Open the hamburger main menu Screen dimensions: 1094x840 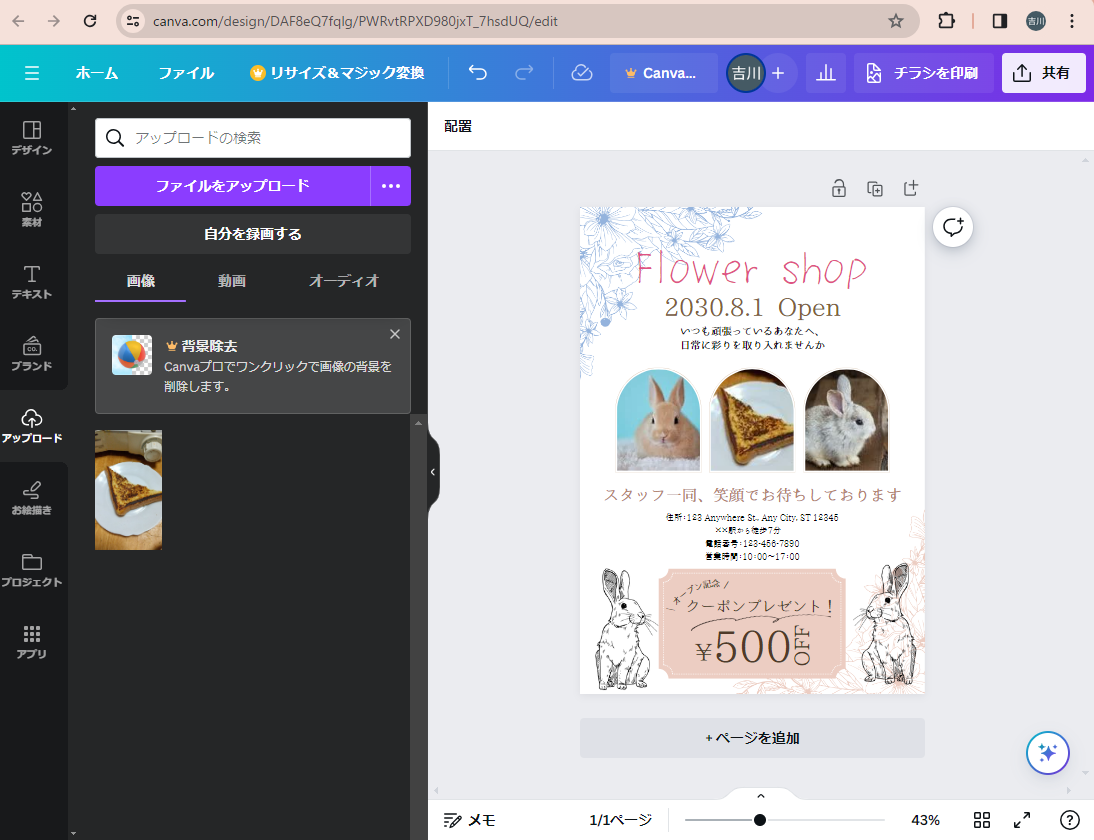click(32, 73)
